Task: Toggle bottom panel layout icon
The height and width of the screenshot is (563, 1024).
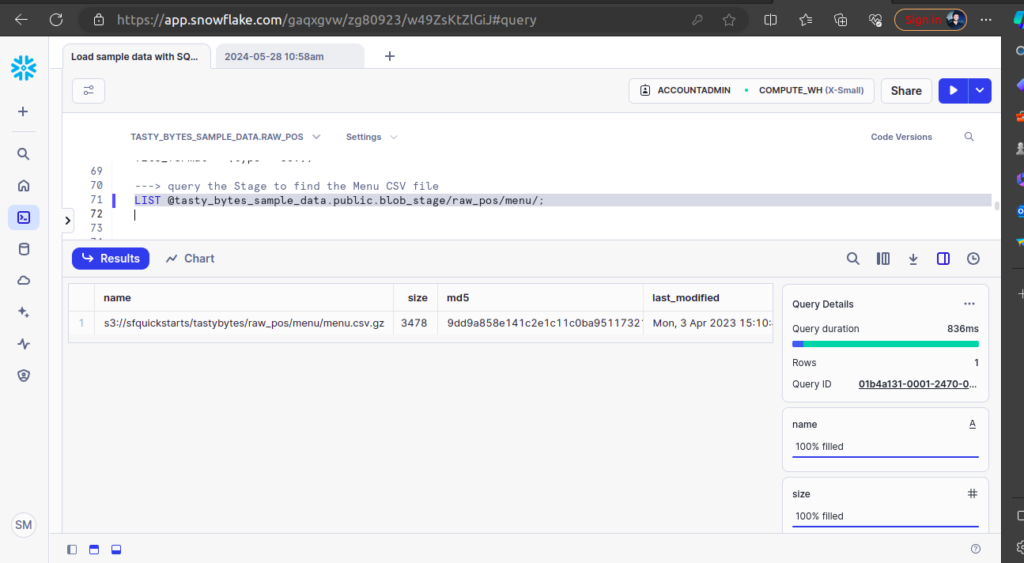Action: pos(116,549)
